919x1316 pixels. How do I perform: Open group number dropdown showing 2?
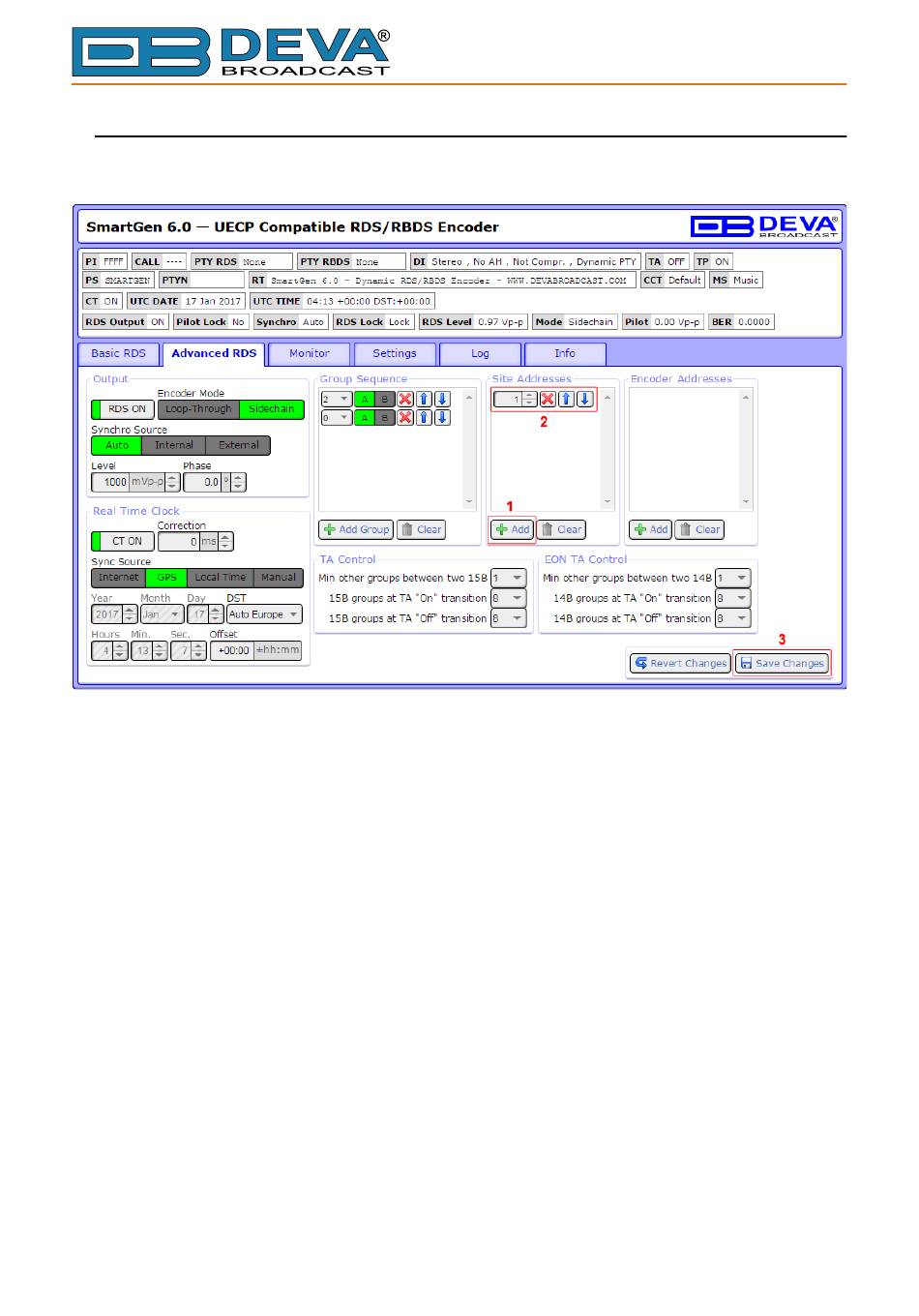click(x=336, y=400)
